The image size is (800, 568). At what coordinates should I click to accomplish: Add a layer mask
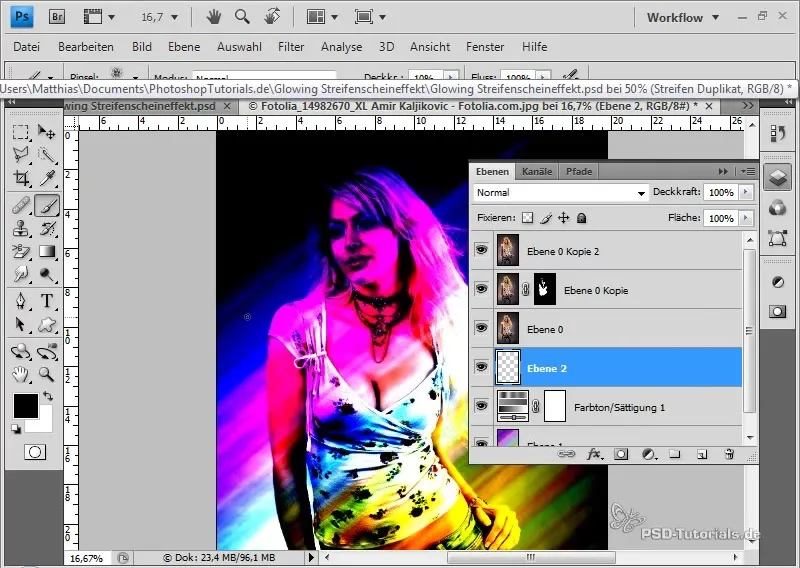621,454
